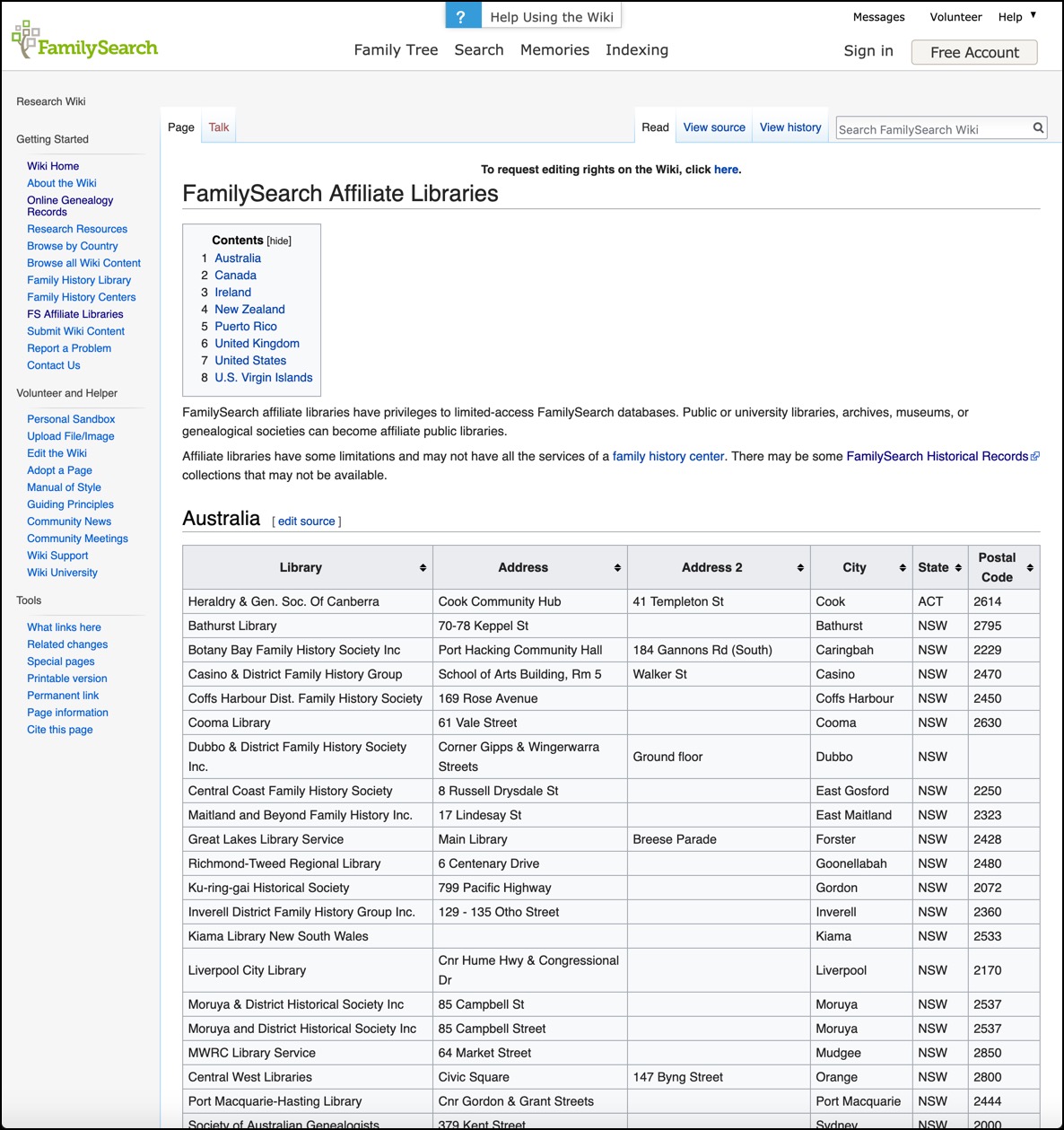
Task: Jump to New Zealand in Contents
Action: click(249, 310)
